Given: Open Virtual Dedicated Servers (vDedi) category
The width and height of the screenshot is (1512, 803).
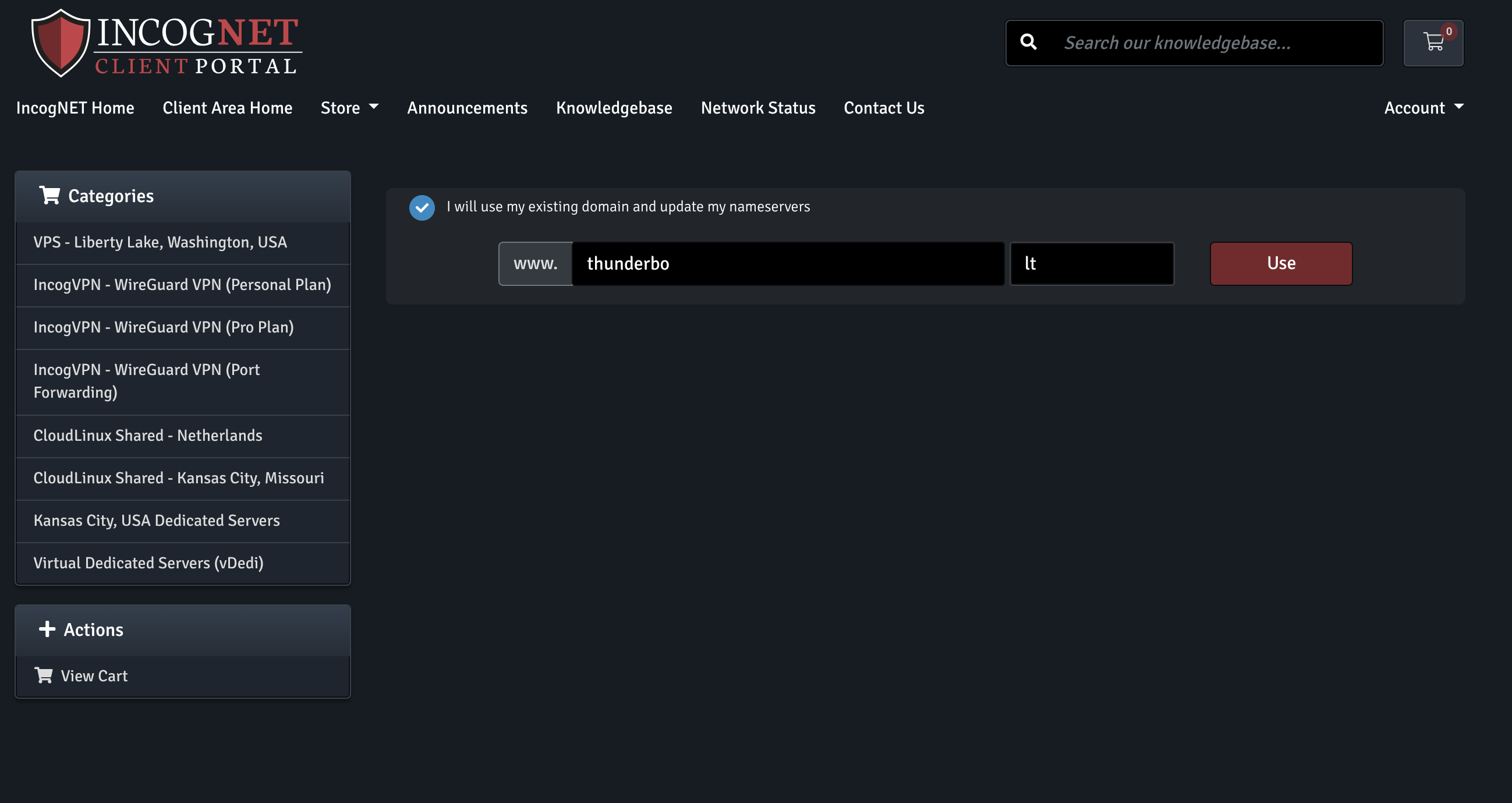Looking at the screenshot, I should (x=183, y=564).
